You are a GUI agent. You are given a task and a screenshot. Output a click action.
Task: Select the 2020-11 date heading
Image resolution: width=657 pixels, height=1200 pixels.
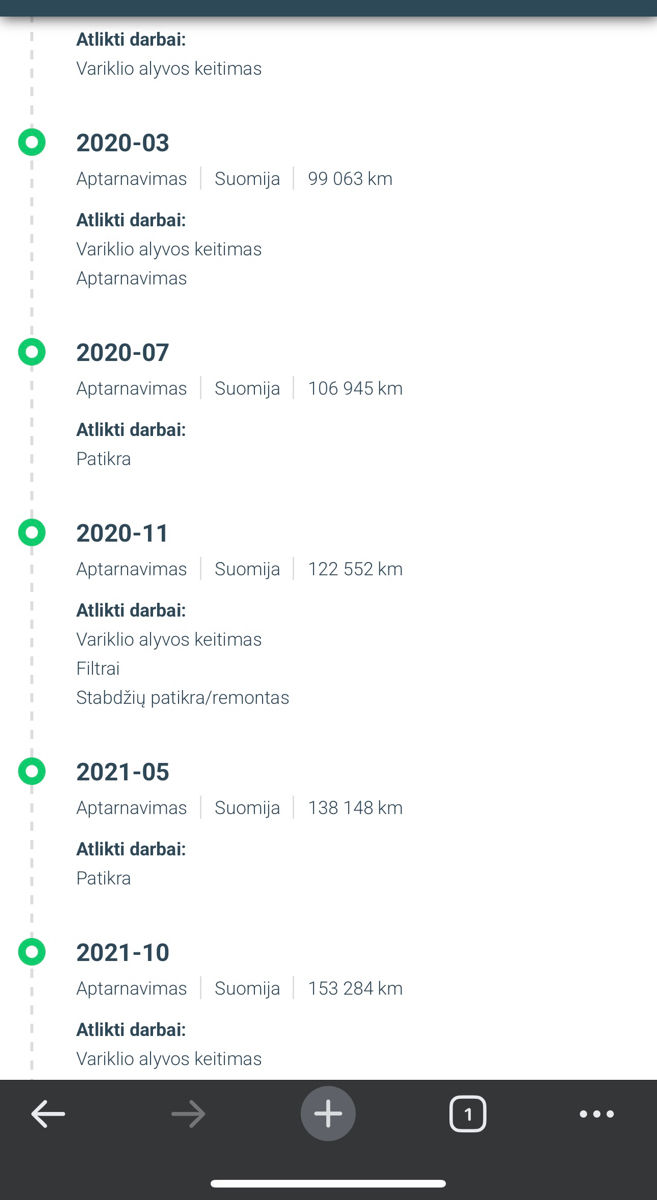(122, 534)
